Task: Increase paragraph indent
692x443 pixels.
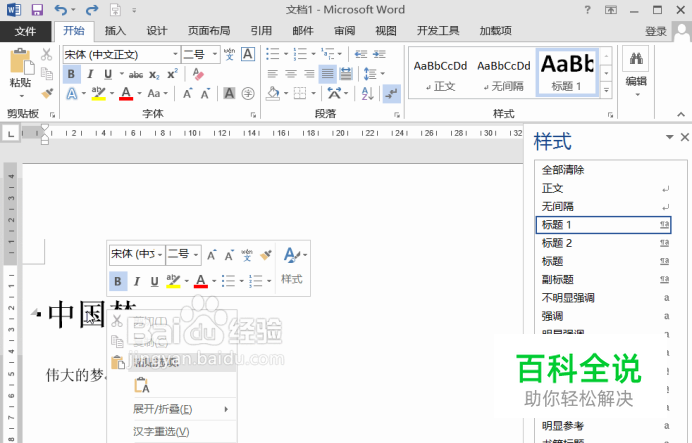Action: (379, 54)
